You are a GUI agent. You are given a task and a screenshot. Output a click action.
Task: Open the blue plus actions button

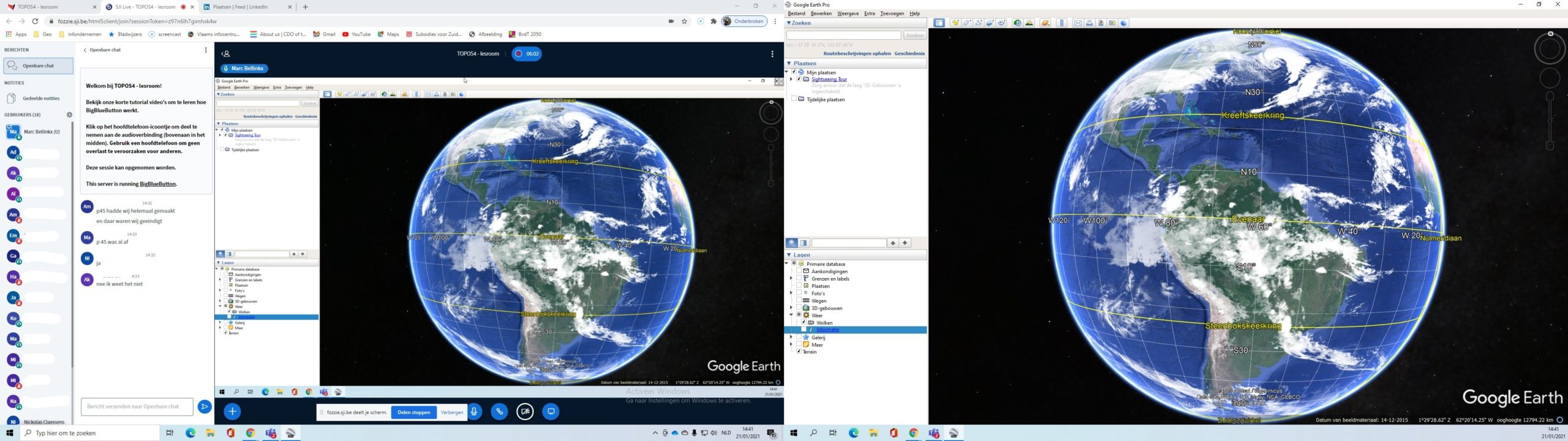pos(232,412)
